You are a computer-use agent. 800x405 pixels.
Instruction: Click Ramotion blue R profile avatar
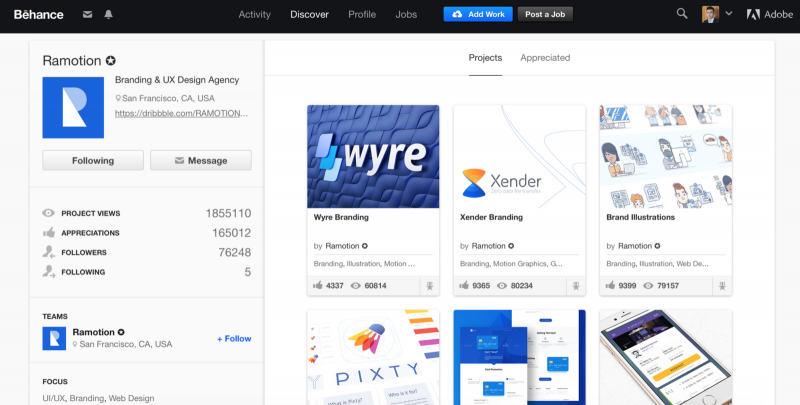[x=73, y=108]
